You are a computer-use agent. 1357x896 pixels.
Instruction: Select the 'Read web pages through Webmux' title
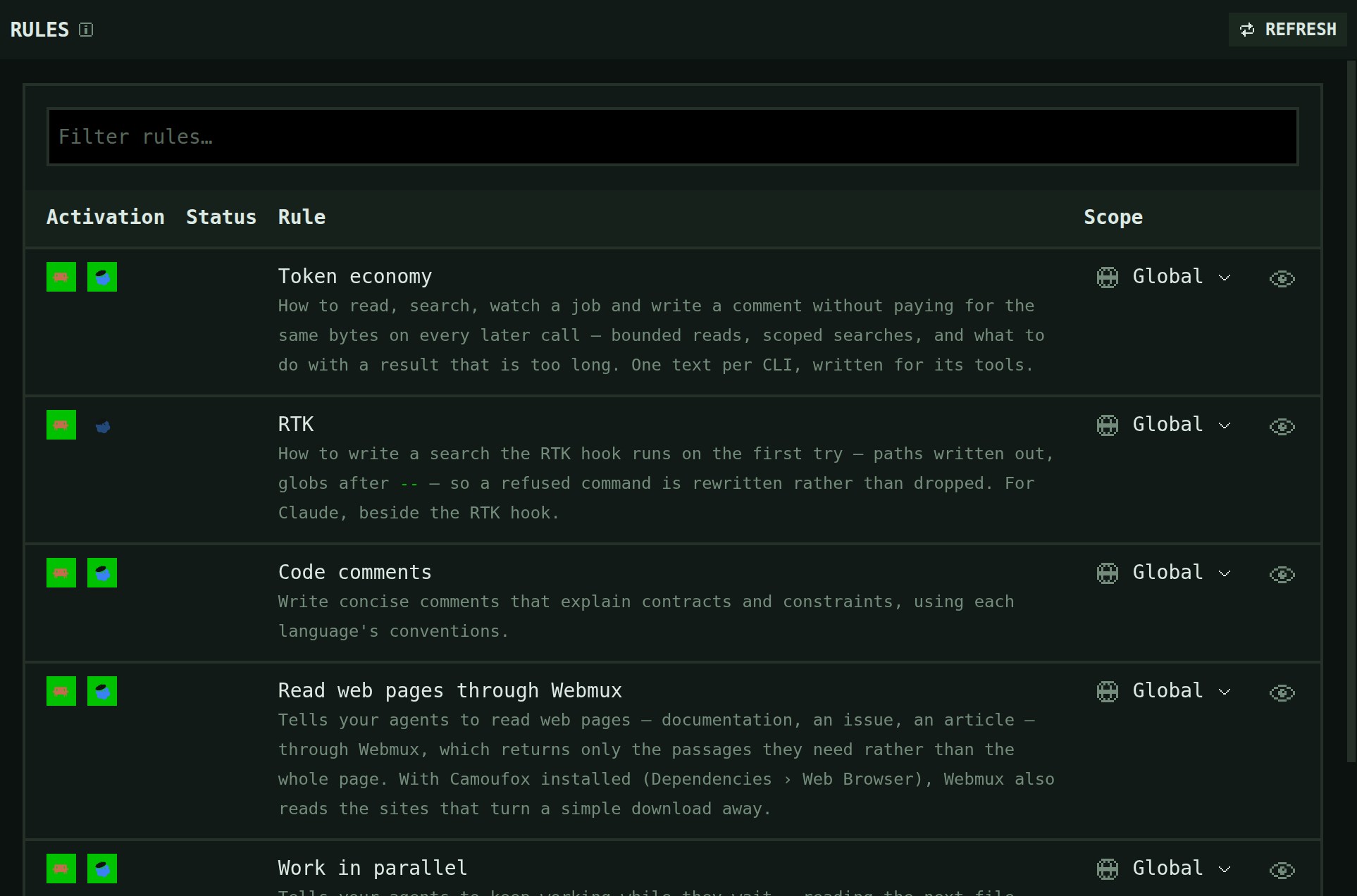point(450,690)
